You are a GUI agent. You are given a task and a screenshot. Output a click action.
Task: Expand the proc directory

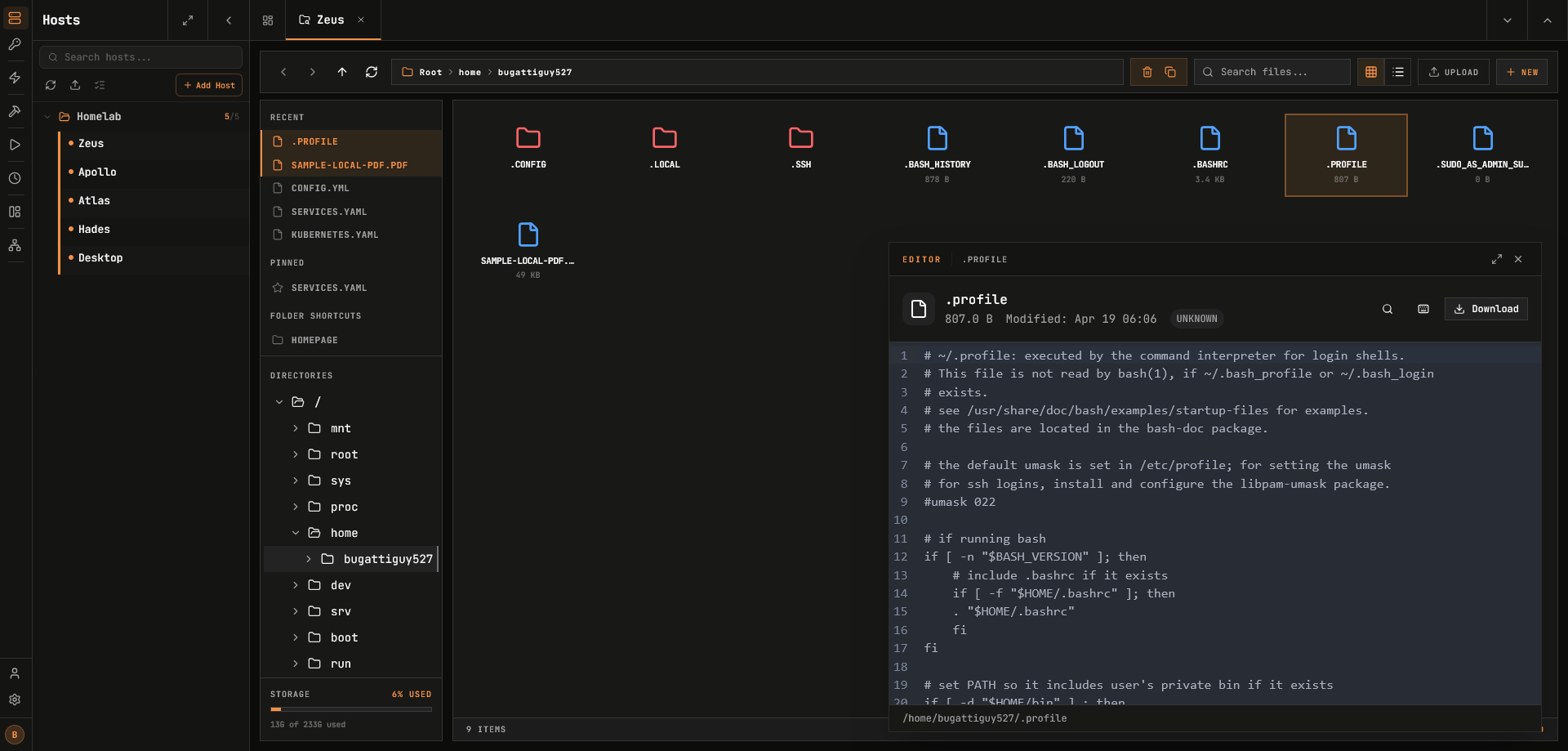click(296, 507)
